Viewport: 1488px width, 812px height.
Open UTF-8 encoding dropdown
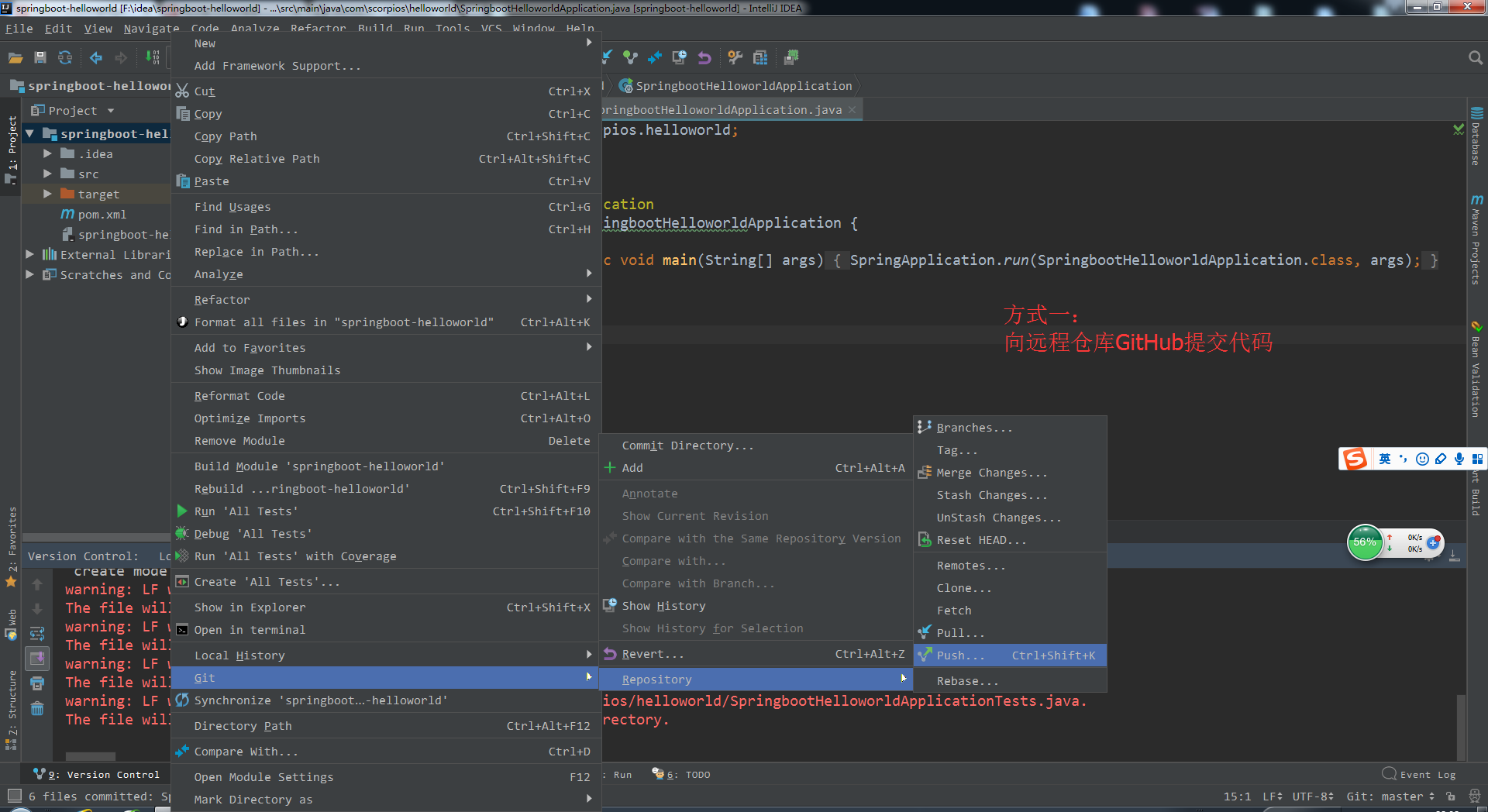point(1313,796)
